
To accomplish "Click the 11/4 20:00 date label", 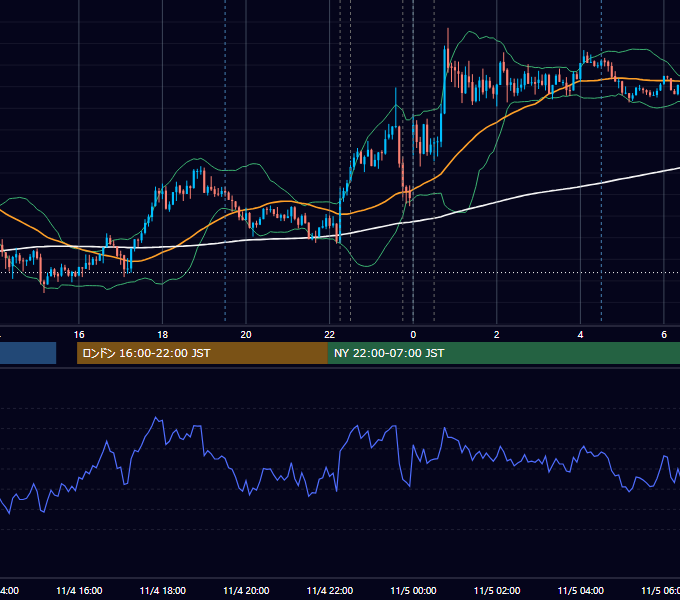I will (246, 590).
